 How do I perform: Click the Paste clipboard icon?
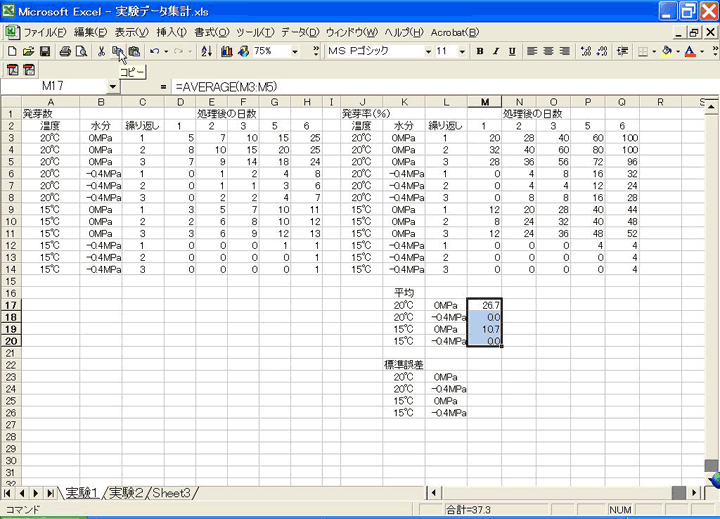[134, 51]
